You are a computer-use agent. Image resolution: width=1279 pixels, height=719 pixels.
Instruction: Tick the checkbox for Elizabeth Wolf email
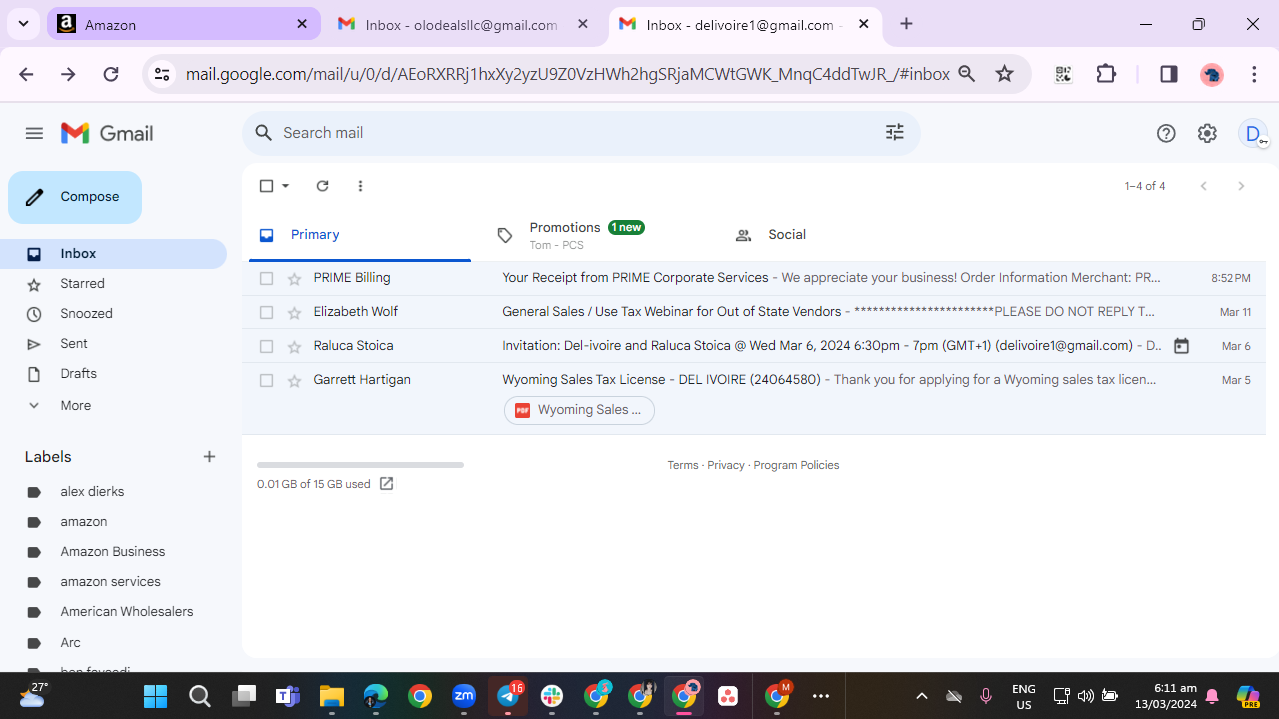266,313
